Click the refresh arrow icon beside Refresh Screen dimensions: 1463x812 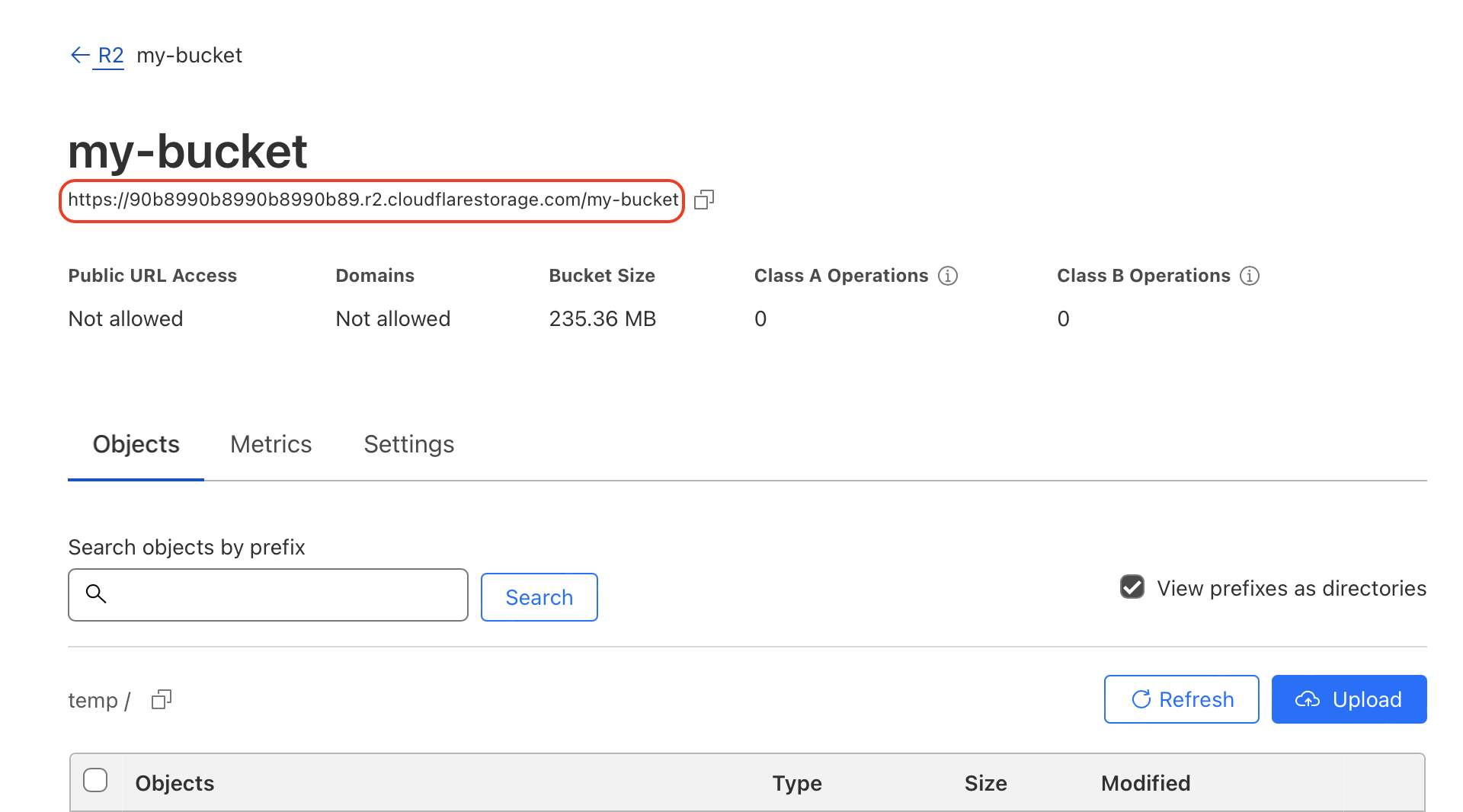point(1140,699)
